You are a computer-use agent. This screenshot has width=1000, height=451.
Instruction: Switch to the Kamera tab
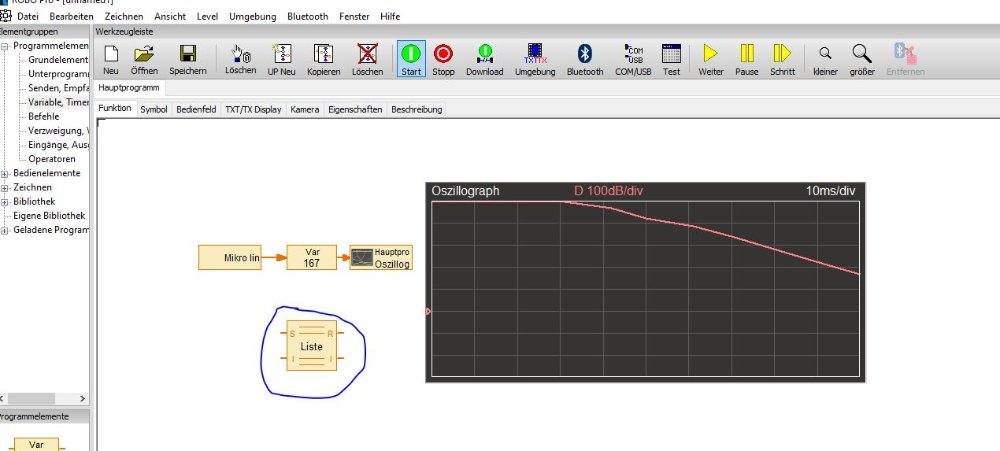pos(304,109)
